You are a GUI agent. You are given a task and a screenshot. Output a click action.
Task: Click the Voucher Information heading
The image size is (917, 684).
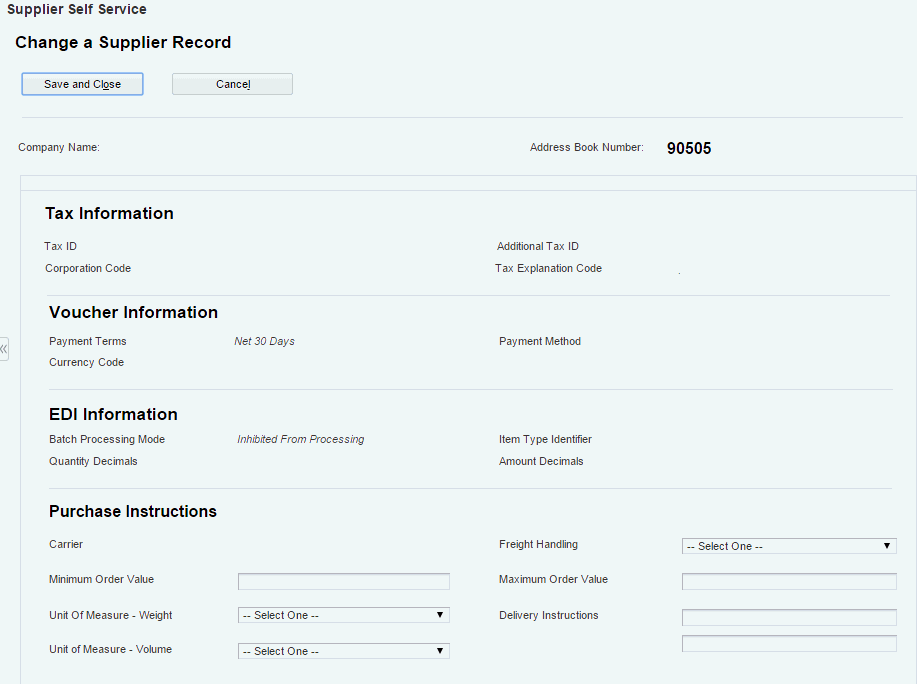133,312
